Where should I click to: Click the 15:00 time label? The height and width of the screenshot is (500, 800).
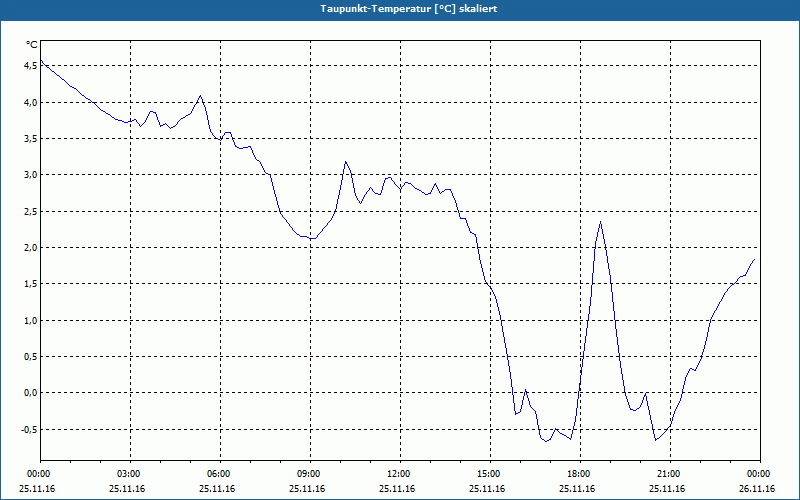point(490,474)
